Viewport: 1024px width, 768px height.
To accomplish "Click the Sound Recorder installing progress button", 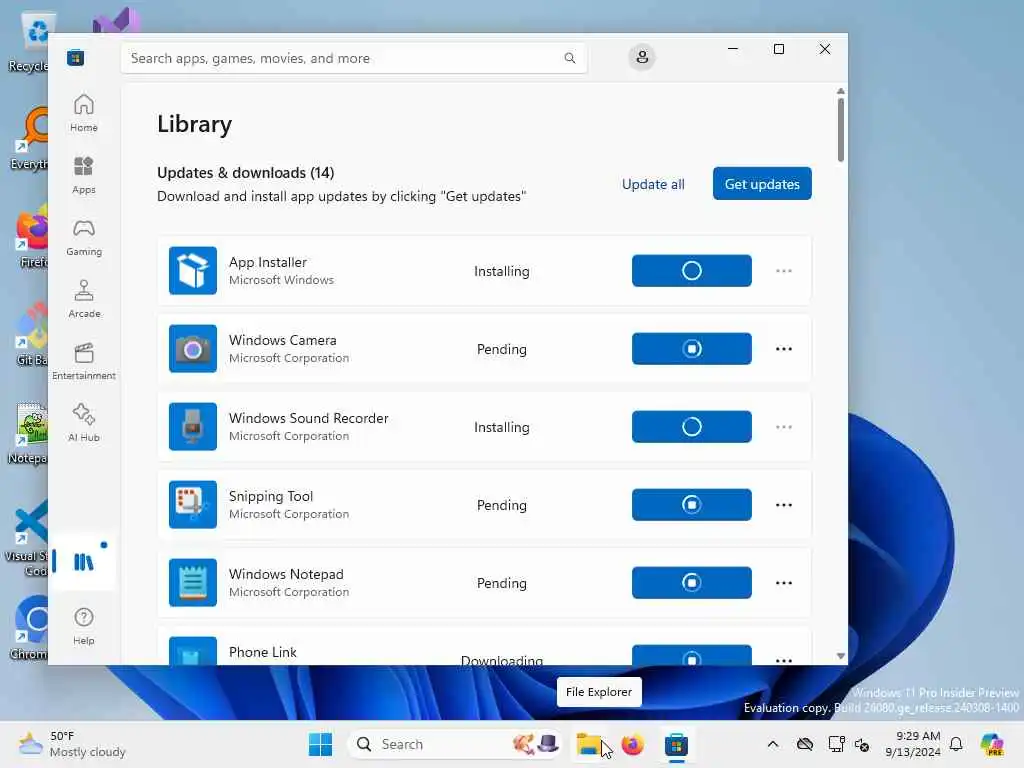I will (x=692, y=426).
